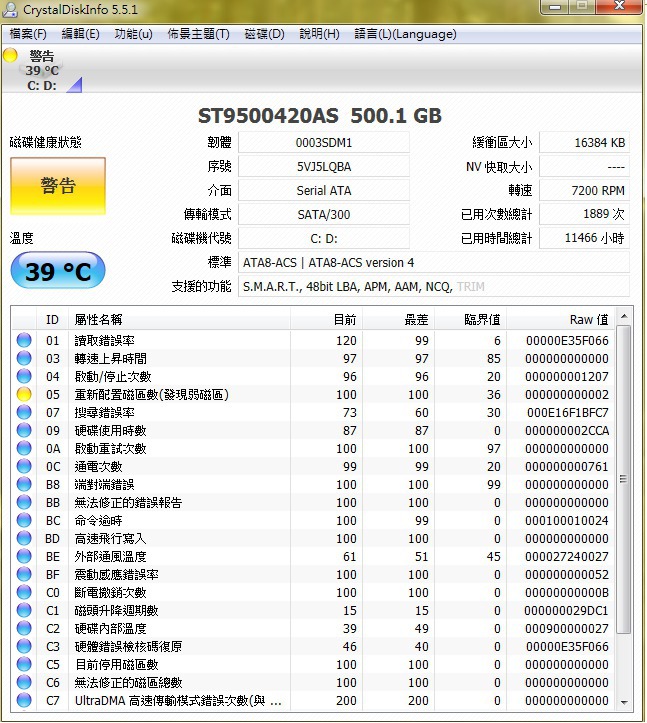This screenshot has height=723, width=647.
Task: Click the blue status icon for 讀取錯誤率
Action: pyautogui.click(x=24, y=340)
